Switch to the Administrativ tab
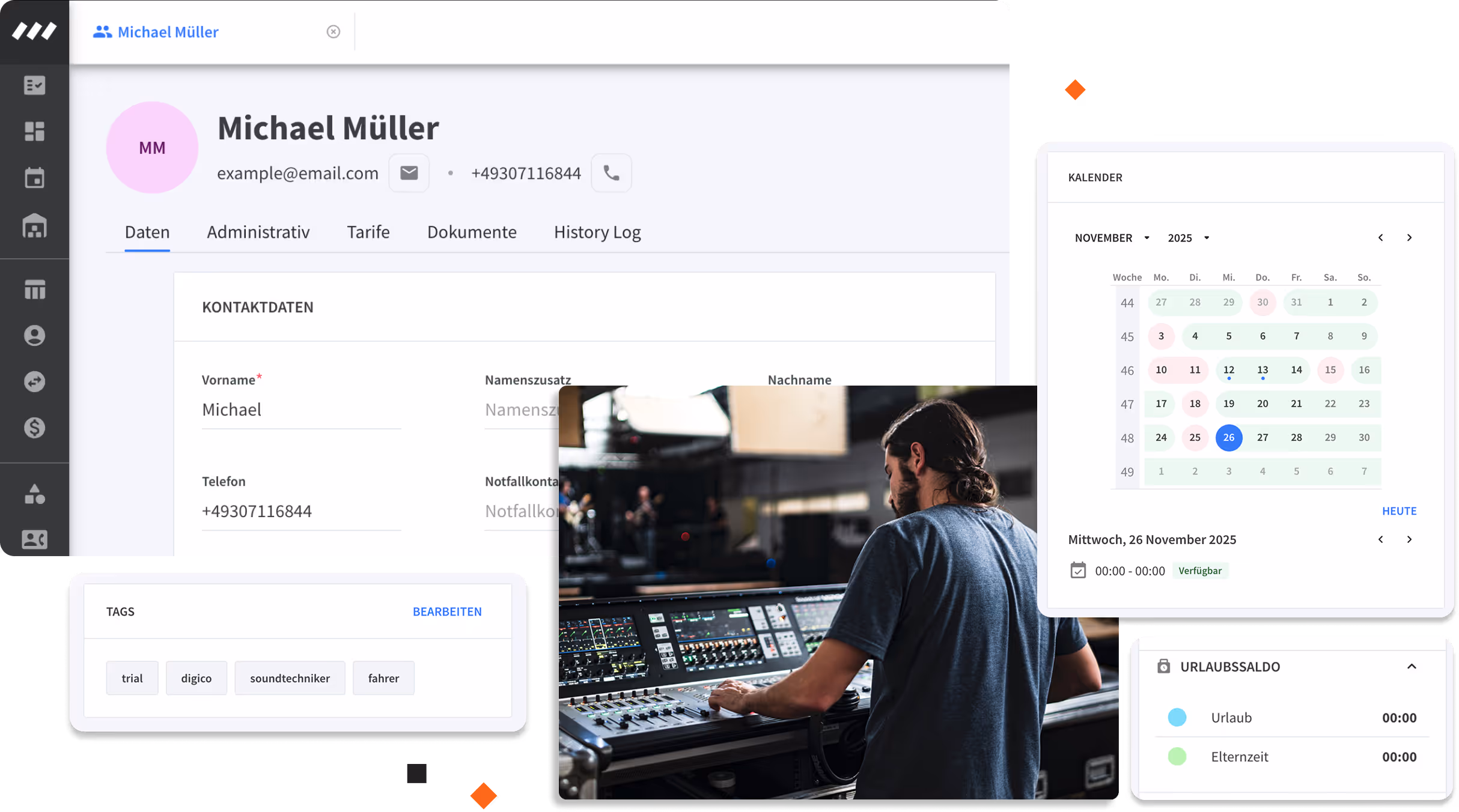 [x=258, y=232]
